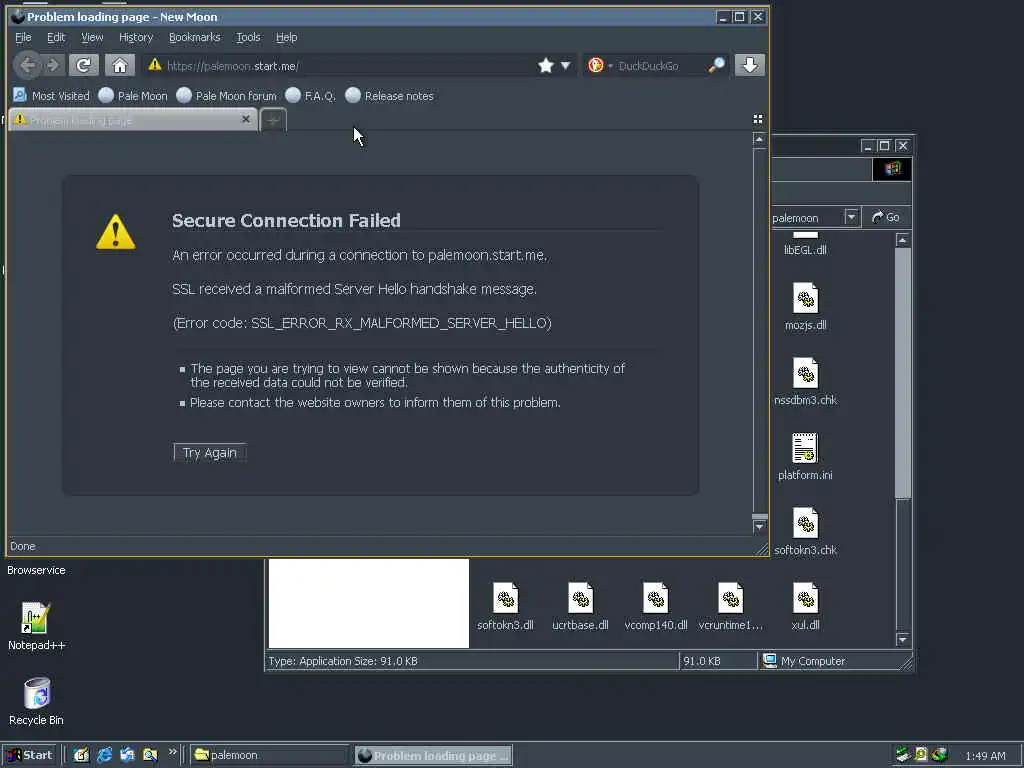This screenshot has width=1024, height=768.
Task: Click the Done status text in the browser
Action: pyautogui.click(x=23, y=546)
